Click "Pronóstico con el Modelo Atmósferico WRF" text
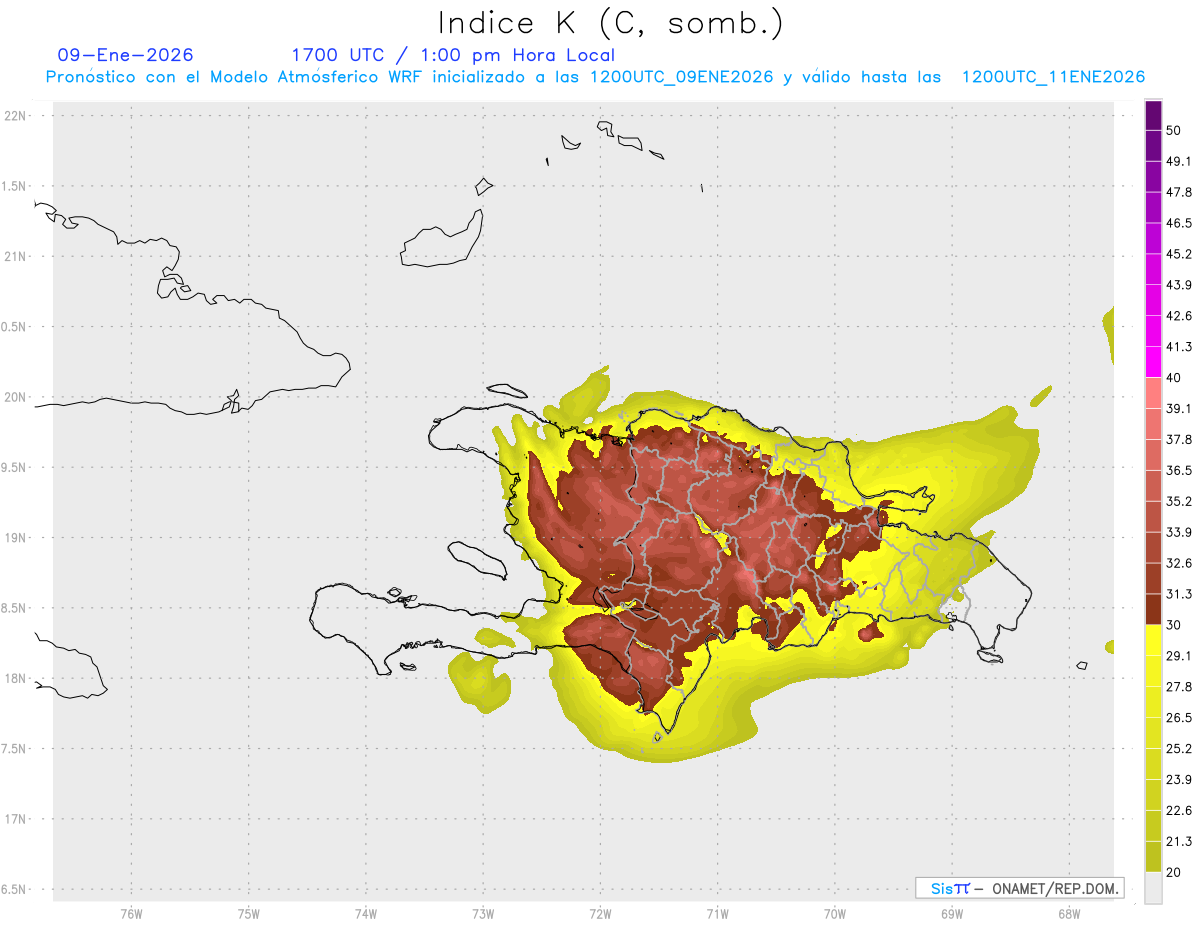Image resolution: width=1200 pixels, height=927 pixels. tap(237, 77)
